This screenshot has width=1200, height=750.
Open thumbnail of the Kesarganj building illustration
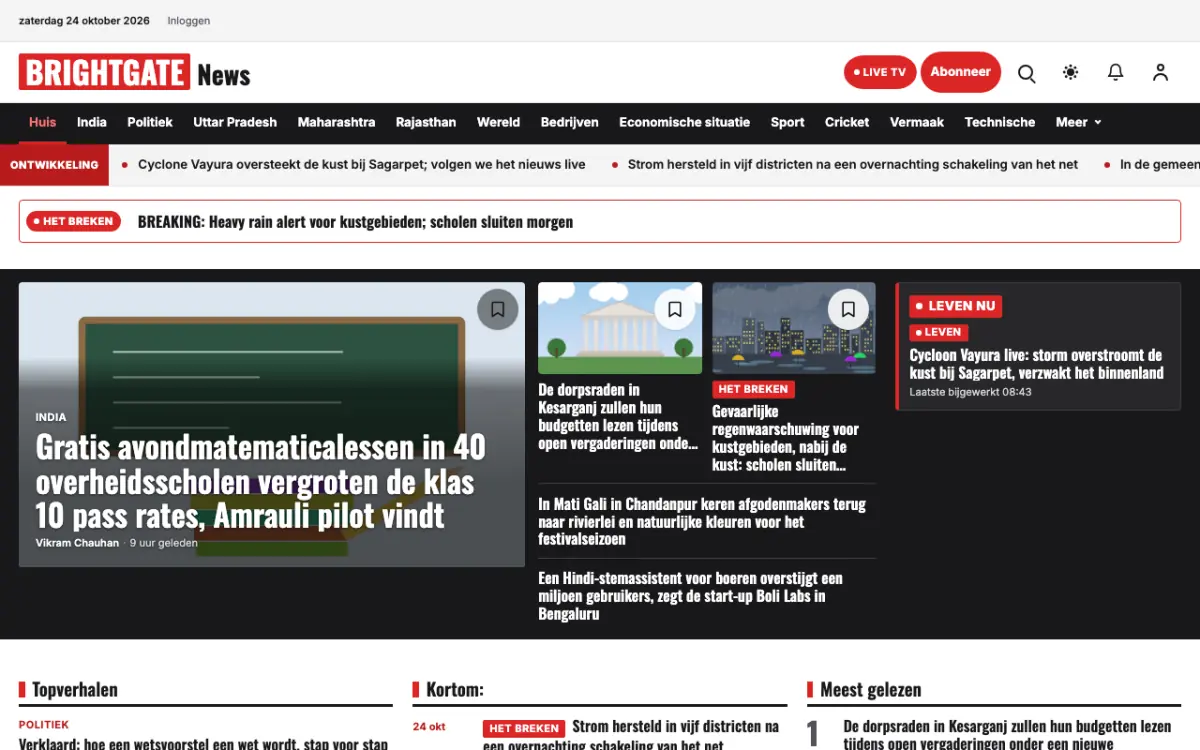pos(620,328)
